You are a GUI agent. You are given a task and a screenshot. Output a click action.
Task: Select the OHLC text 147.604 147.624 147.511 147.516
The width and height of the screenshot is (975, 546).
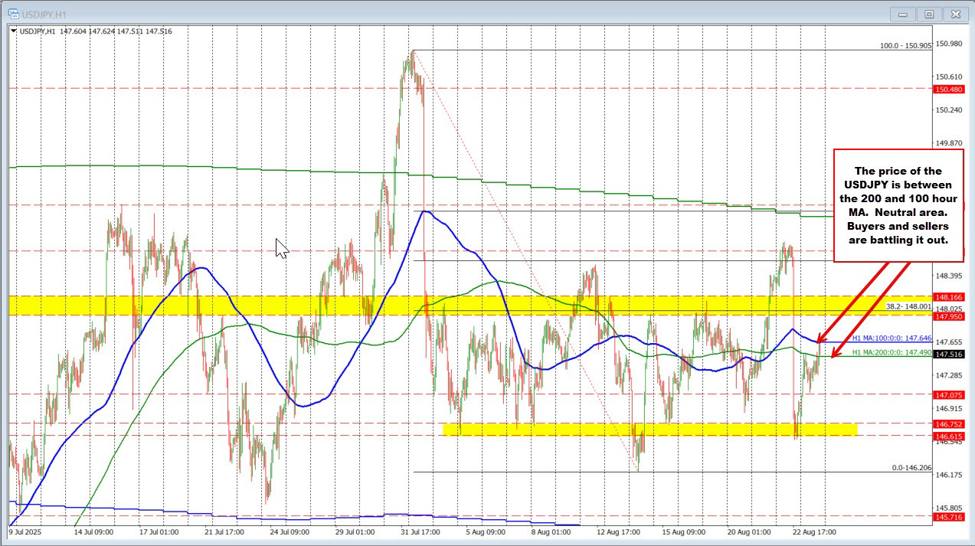pos(116,31)
